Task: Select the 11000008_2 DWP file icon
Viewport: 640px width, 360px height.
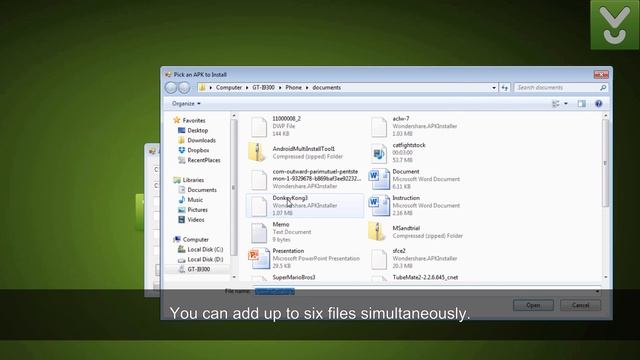Action: 259,126
